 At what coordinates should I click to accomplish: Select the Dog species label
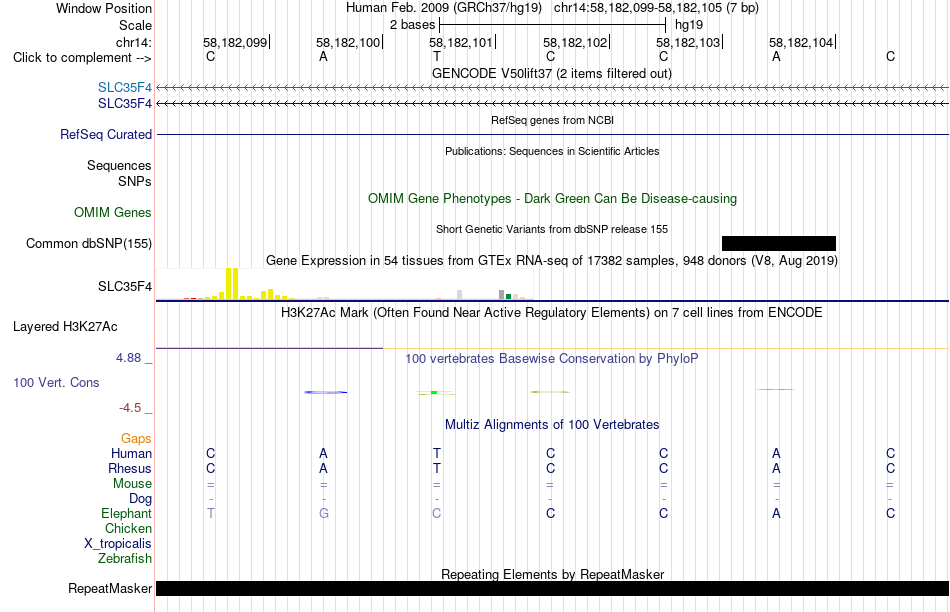(x=141, y=499)
